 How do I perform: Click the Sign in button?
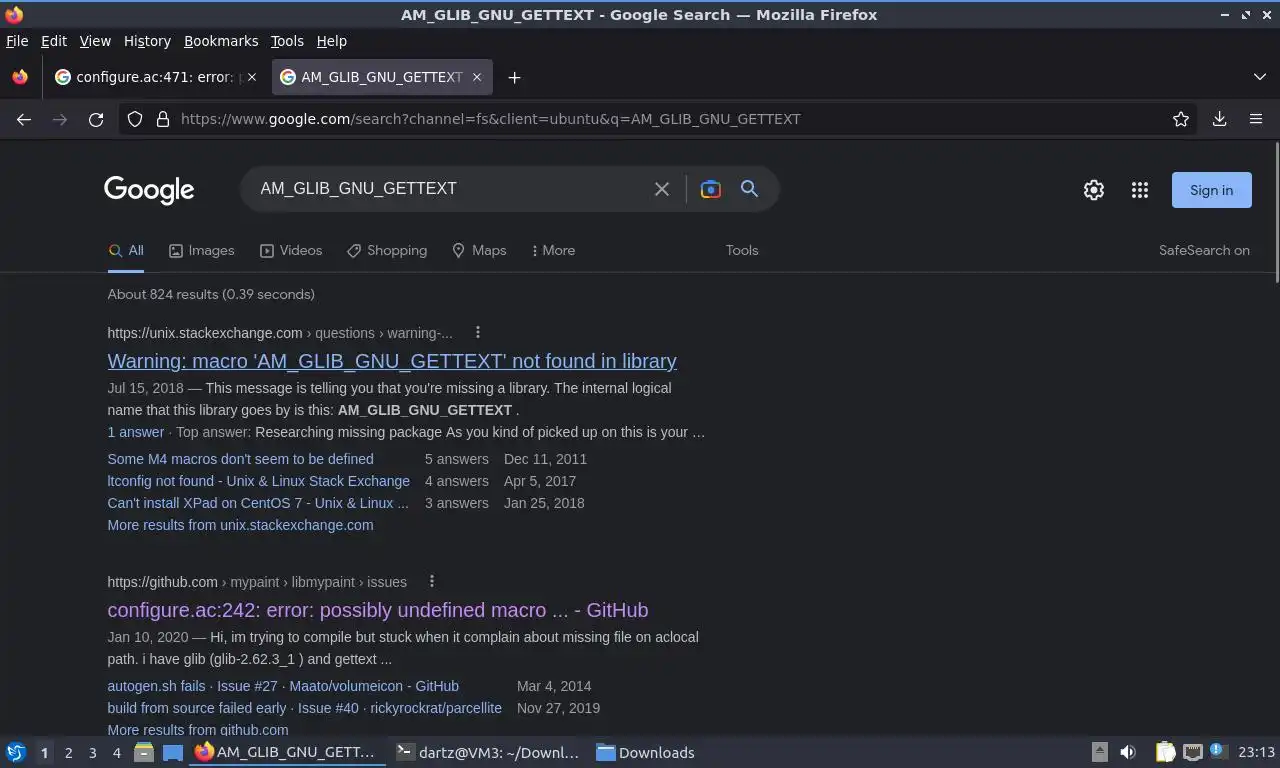click(1211, 190)
